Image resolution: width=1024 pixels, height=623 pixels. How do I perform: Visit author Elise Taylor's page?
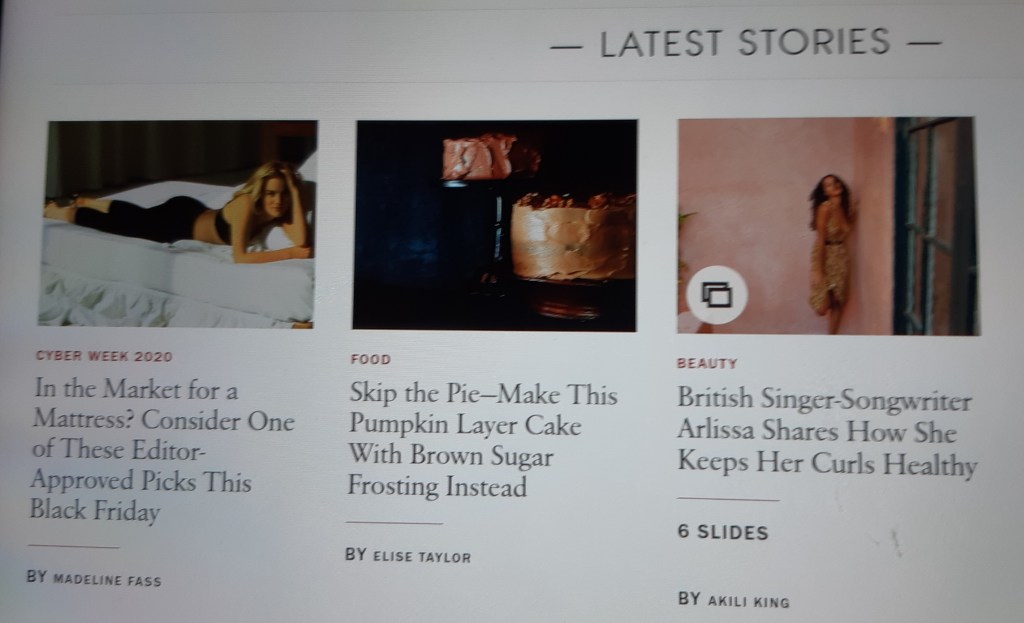tap(421, 557)
